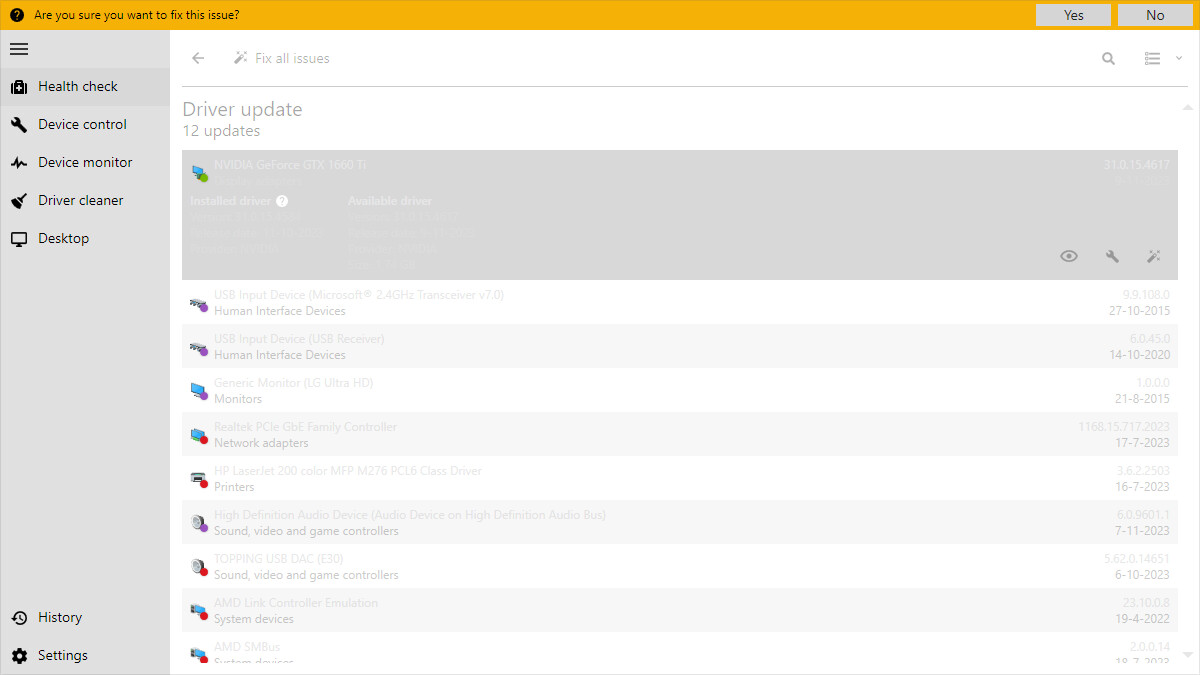Select the Device control wrench icon

click(x=18, y=124)
